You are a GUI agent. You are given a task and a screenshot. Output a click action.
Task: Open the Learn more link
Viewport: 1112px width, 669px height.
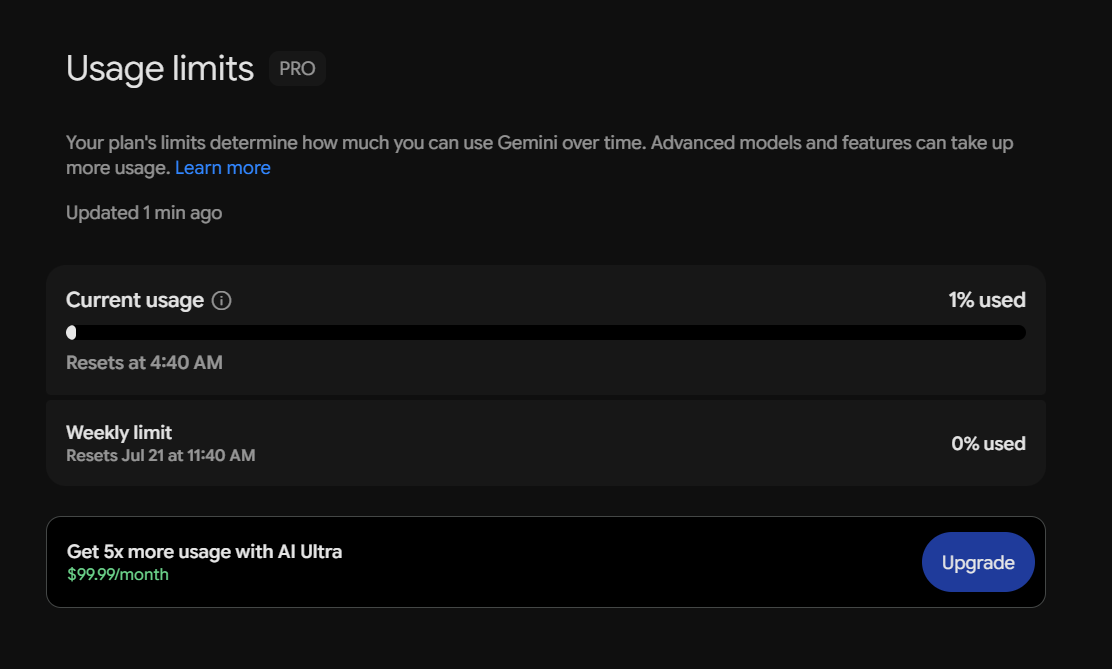(223, 168)
